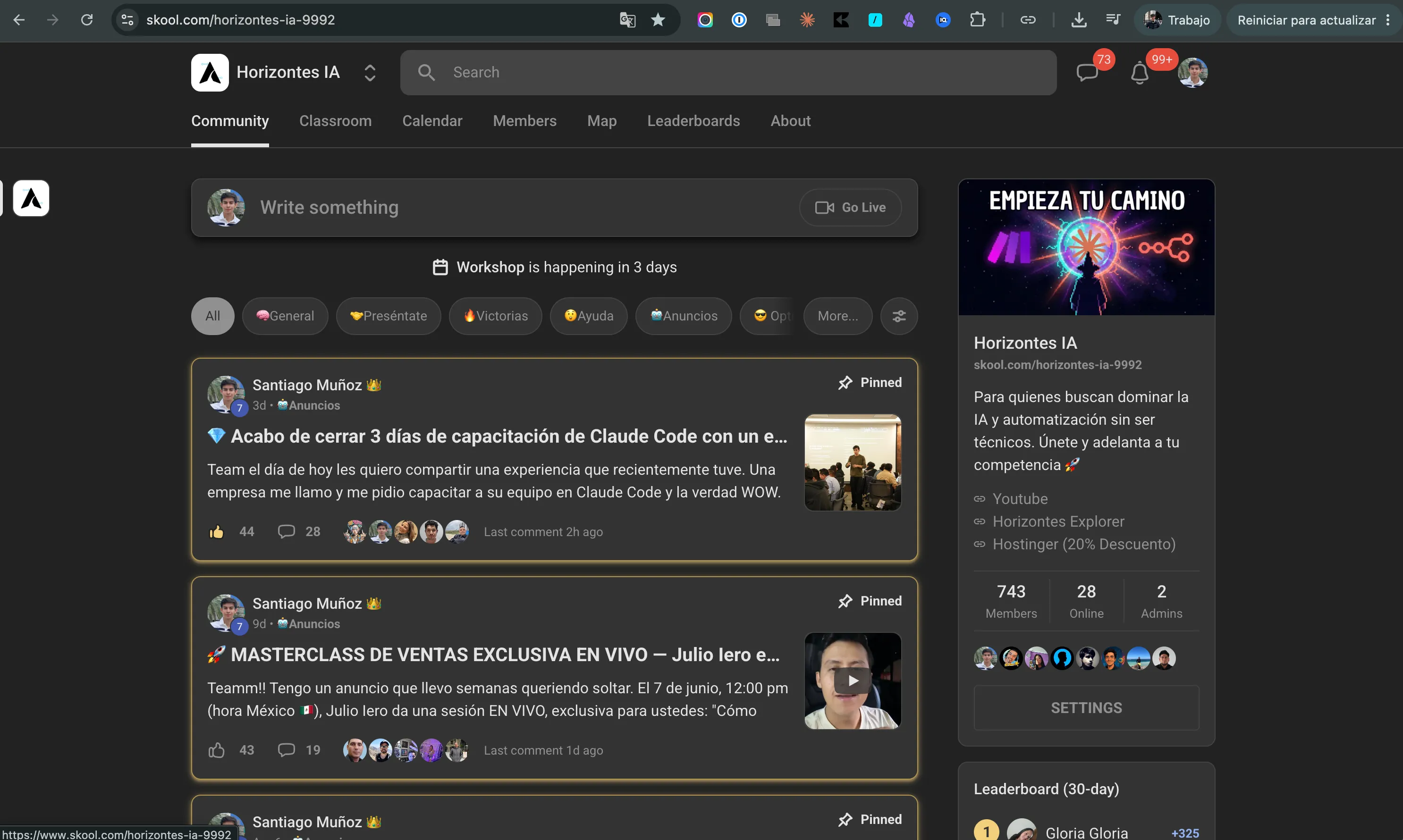
Task: Open the site information icon in address bar
Action: click(127, 20)
